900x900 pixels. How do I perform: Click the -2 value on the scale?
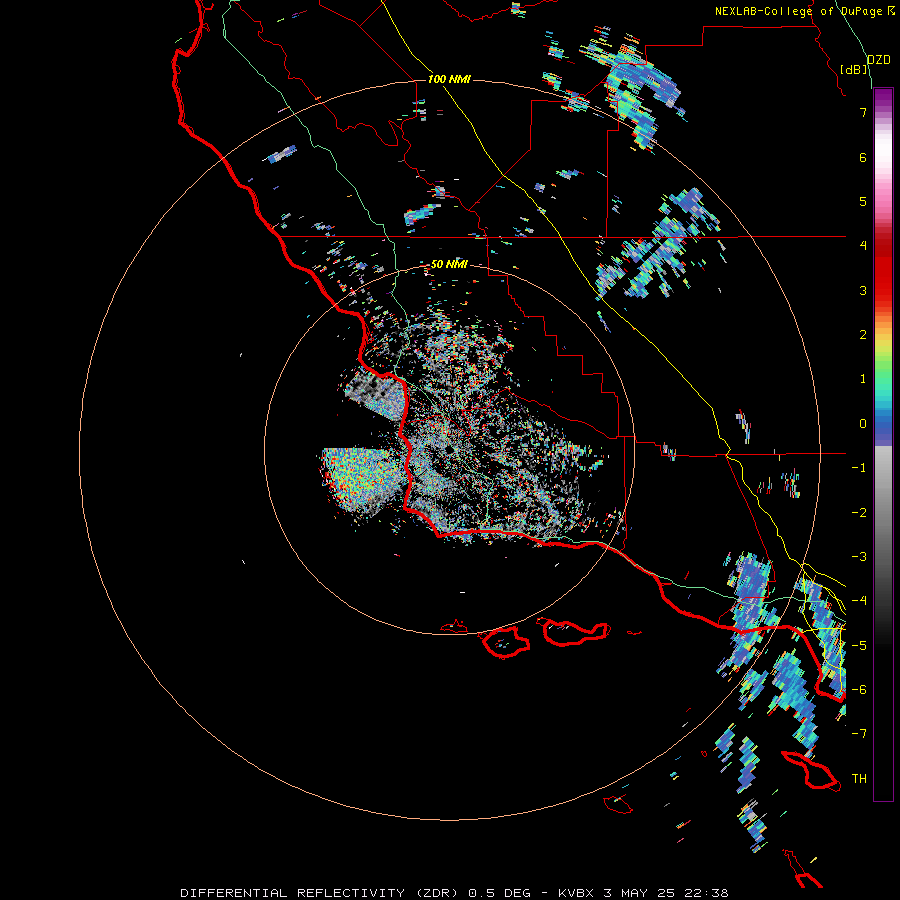coord(859,513)
